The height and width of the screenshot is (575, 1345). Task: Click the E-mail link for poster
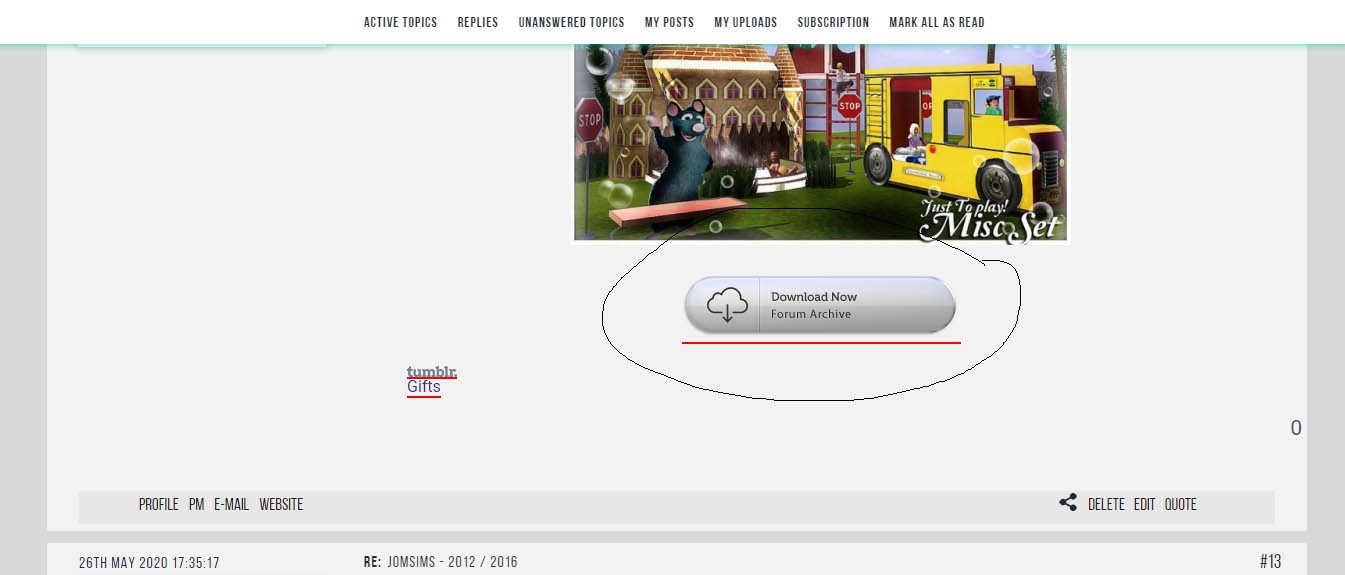(231, 505)
